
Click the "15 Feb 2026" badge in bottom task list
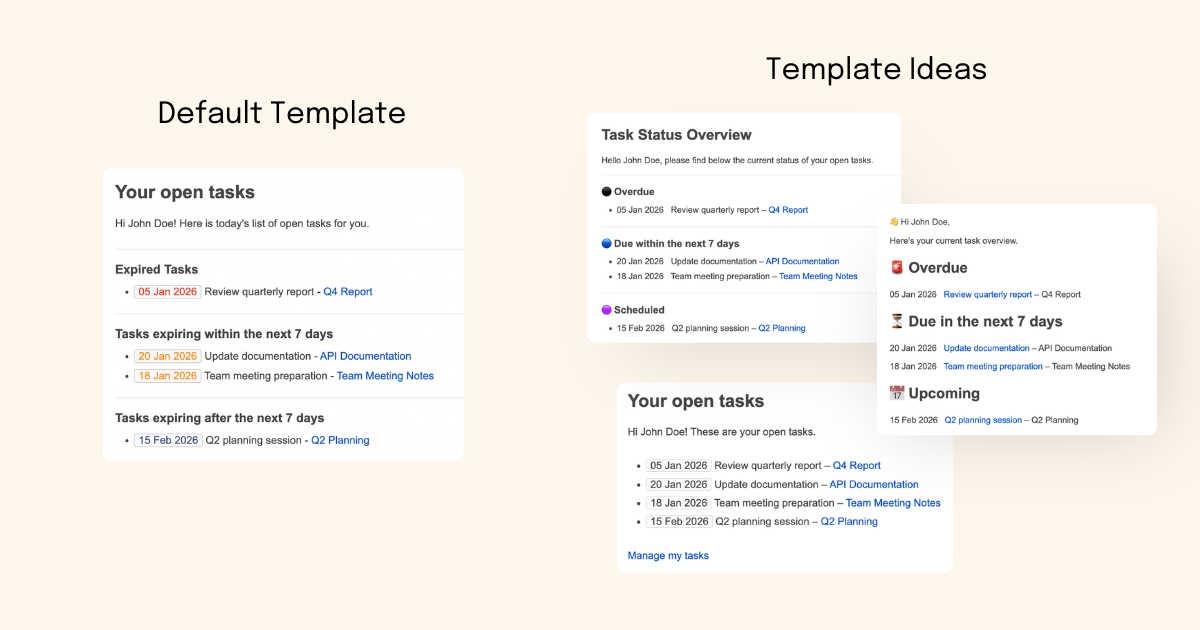point(678,521)
